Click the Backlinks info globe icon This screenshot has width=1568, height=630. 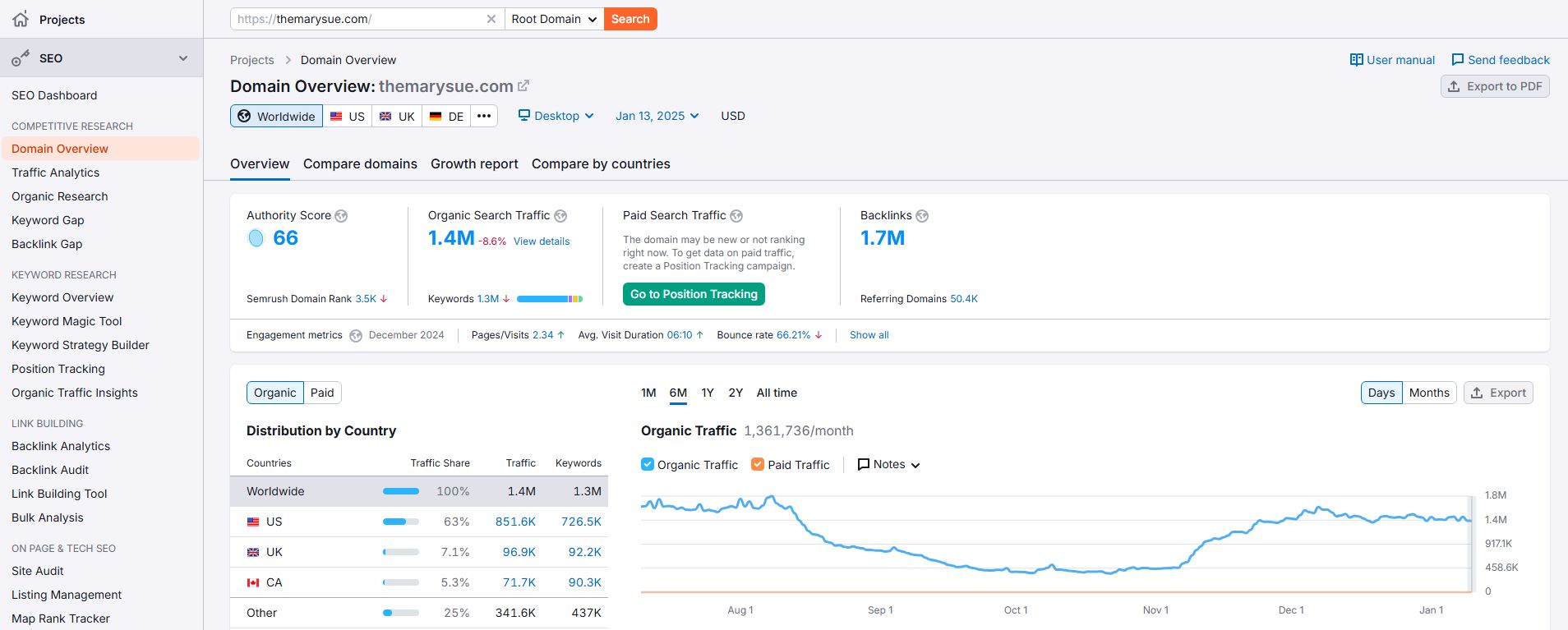coord(922,216)
